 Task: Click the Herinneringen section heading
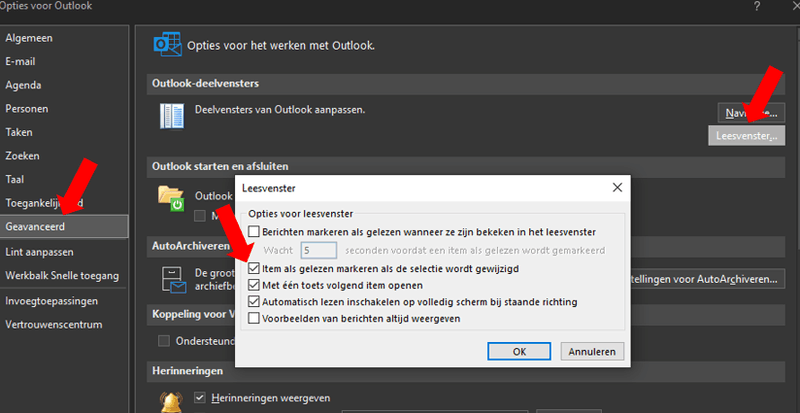tap(187, 371)
